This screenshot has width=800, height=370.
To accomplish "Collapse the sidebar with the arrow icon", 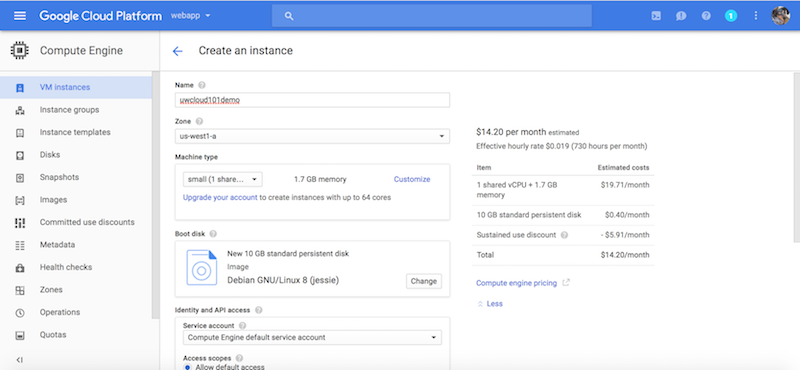I will pyautogui.click(x=20, y=359).
